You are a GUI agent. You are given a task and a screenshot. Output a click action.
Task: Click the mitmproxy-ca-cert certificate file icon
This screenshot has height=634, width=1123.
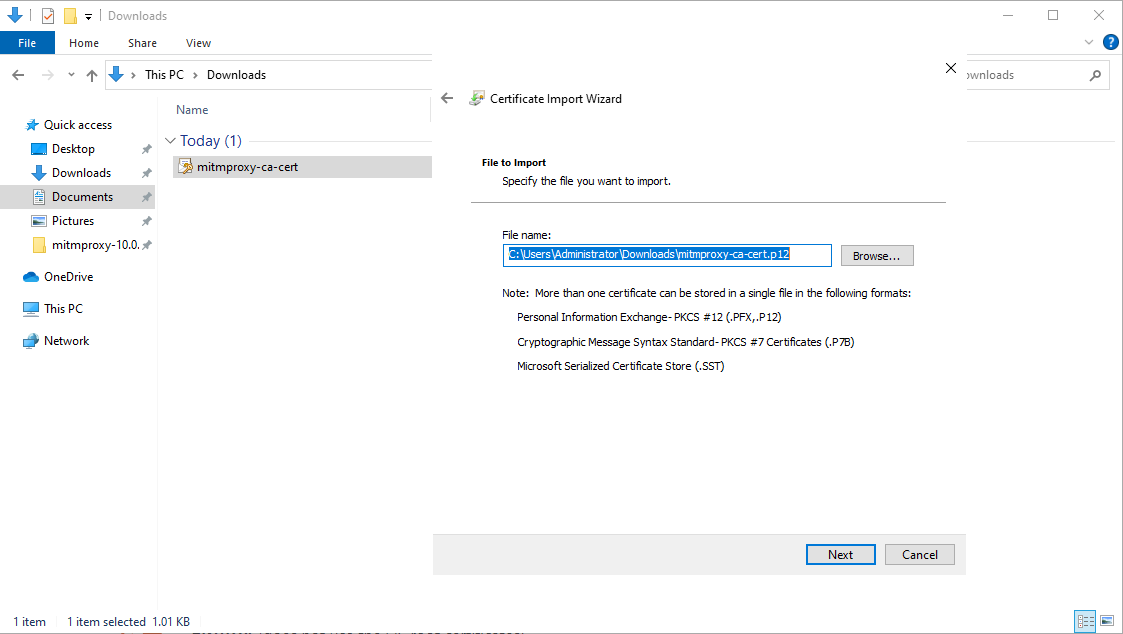point(185,167)
